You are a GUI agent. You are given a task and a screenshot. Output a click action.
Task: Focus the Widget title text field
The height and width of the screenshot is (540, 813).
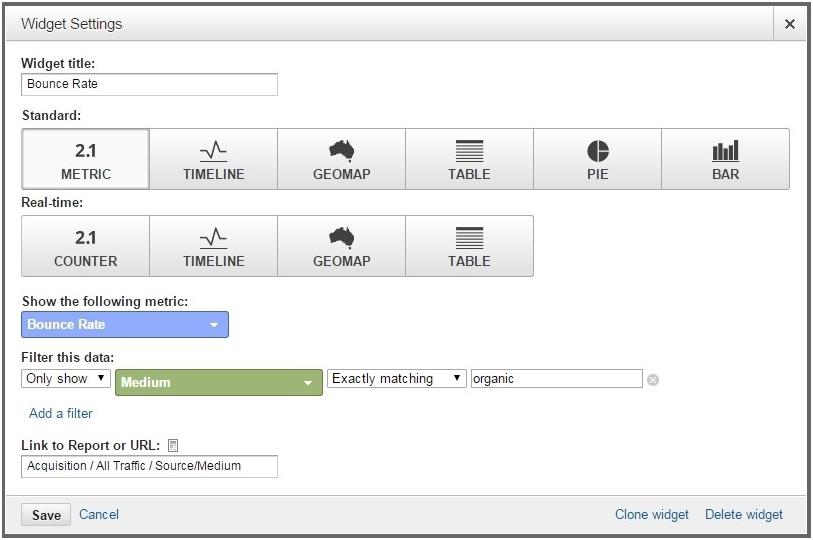coord(149,85)
